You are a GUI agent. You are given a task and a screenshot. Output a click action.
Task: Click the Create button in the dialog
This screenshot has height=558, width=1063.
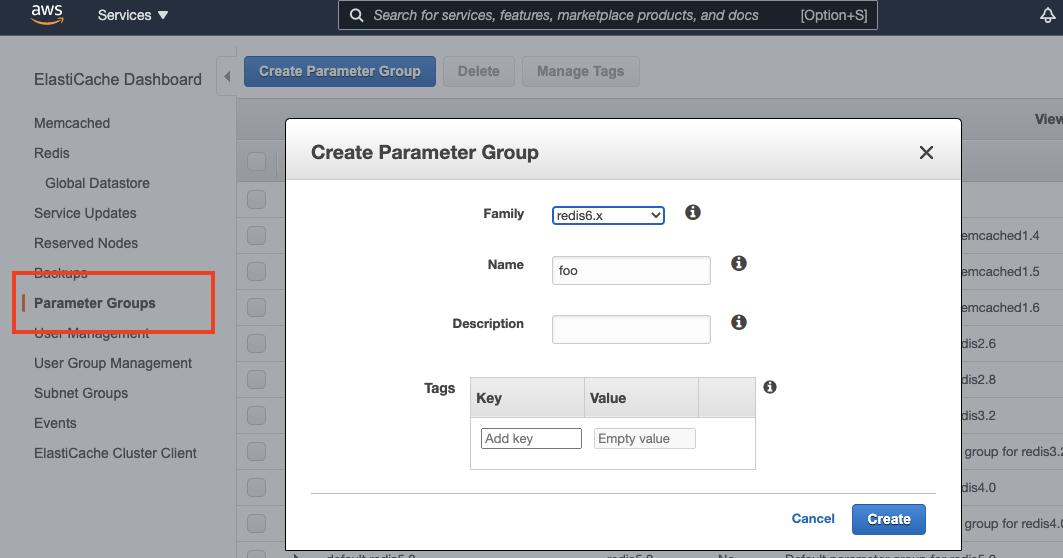889,519
